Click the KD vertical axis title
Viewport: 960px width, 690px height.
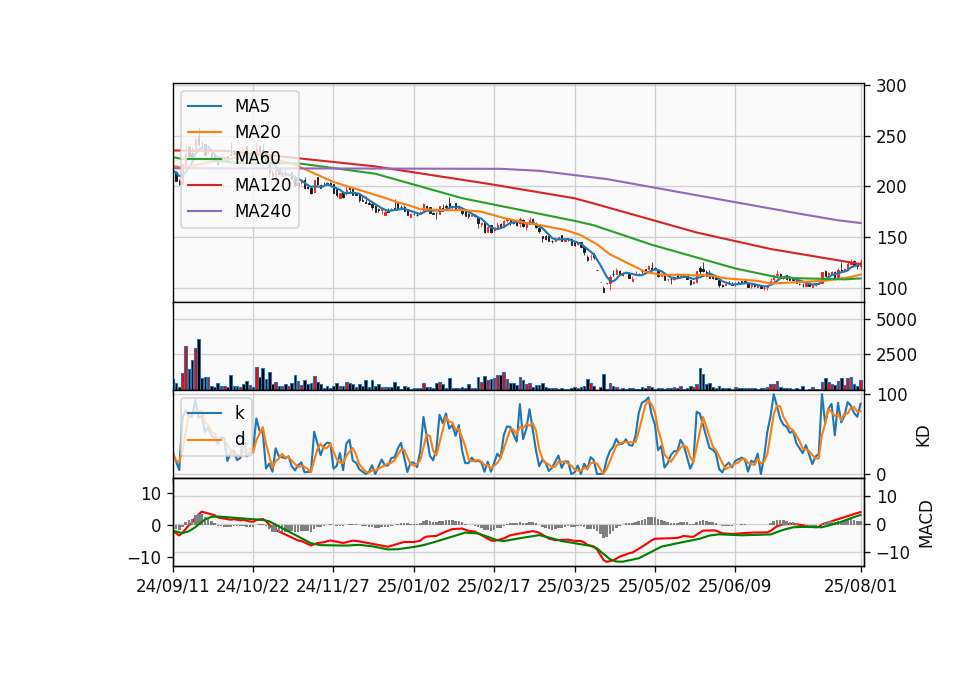pos(923,436)
